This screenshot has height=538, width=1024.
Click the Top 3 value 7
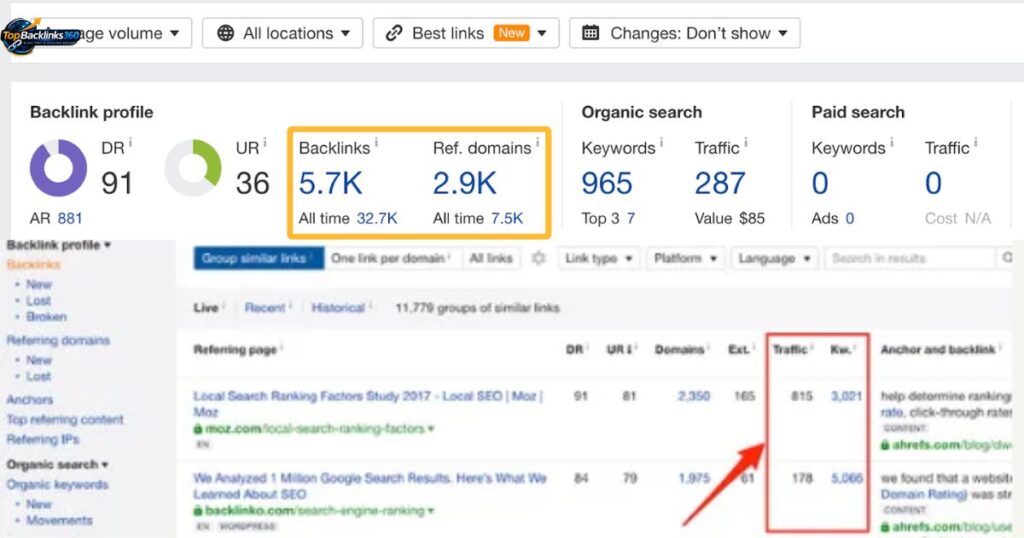tap(631, 219)
